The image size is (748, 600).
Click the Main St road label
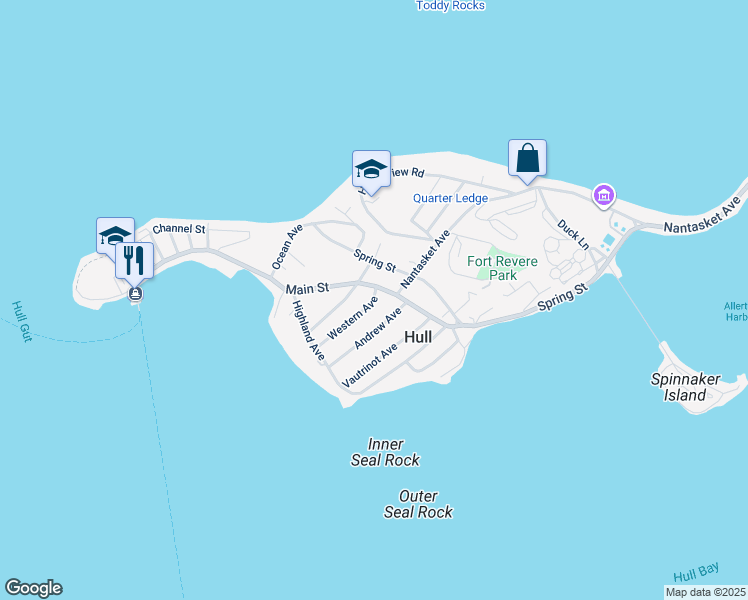[x=307, y=289]
